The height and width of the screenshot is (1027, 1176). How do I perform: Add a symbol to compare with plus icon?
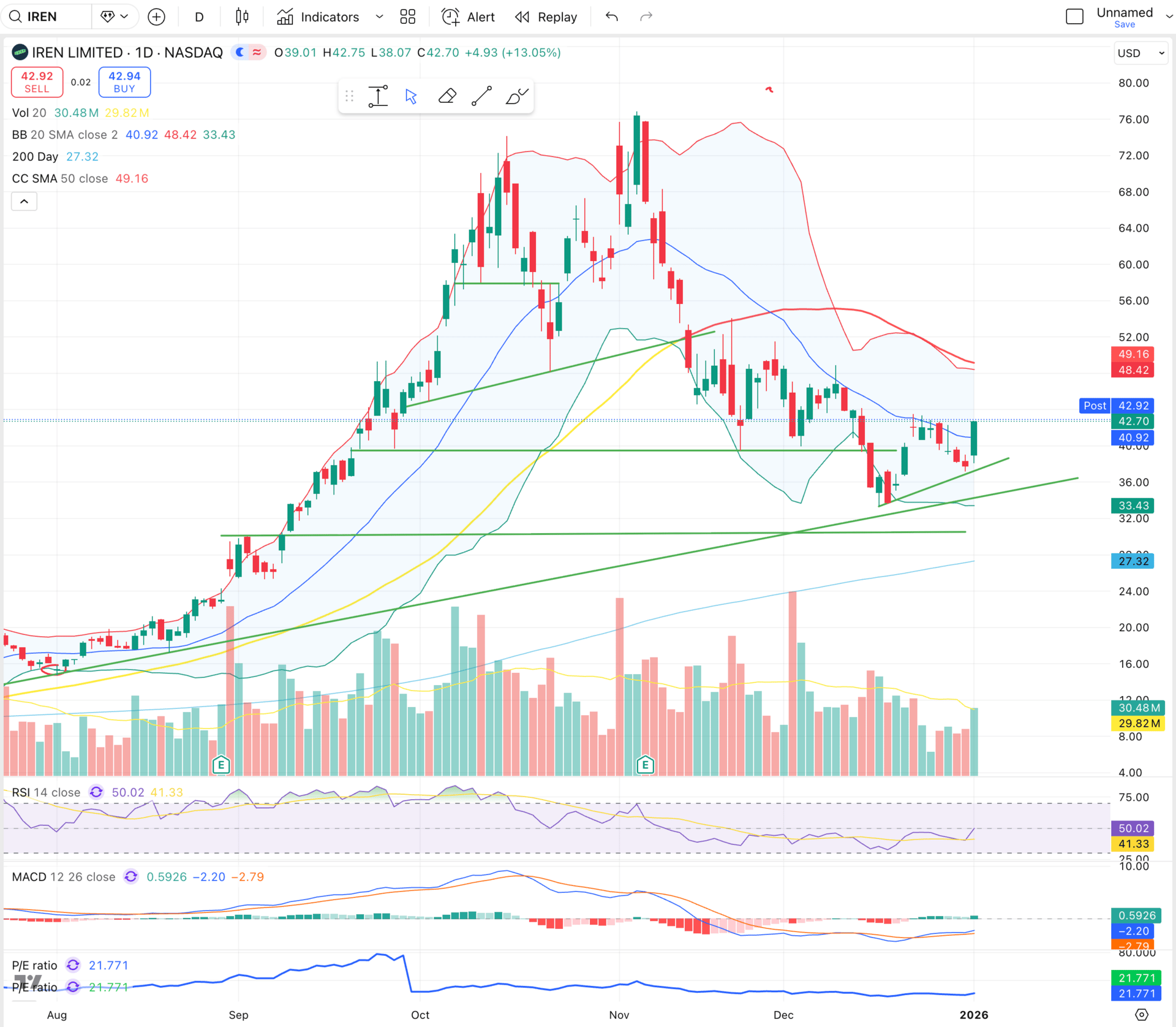tap(157, 17)
